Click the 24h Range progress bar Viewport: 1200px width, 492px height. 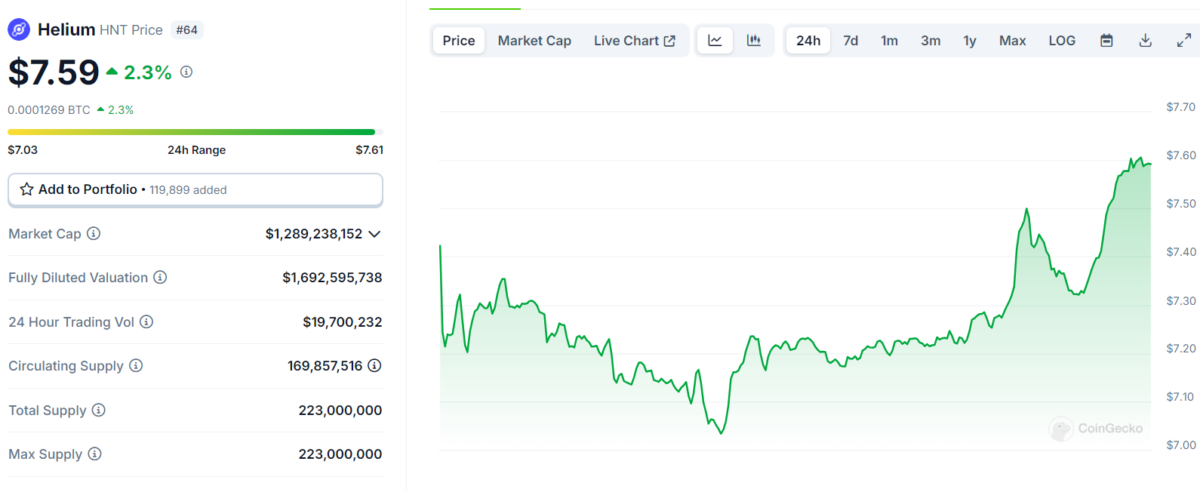pyautogui.click(x=195, y=132)
